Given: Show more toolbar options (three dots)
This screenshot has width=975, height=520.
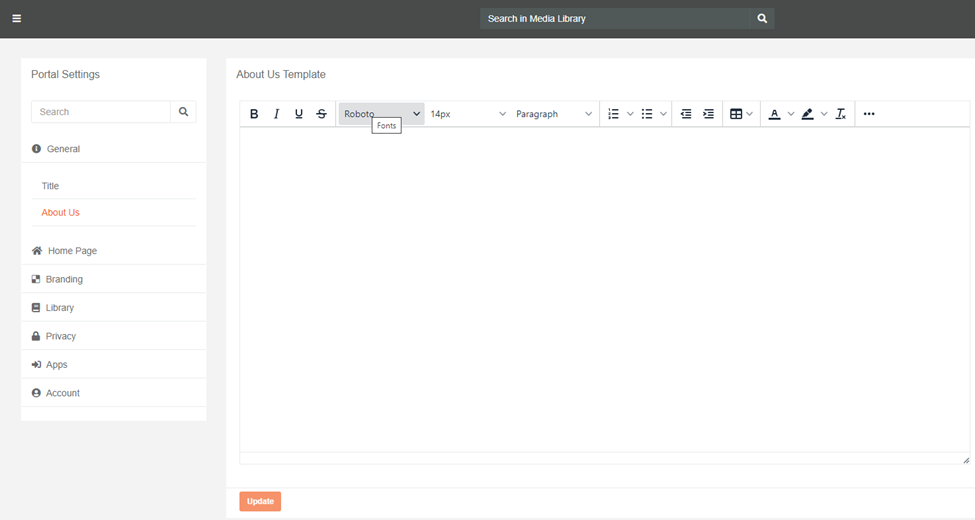Looking at the screenshot, I should click(x=869, y=114).
